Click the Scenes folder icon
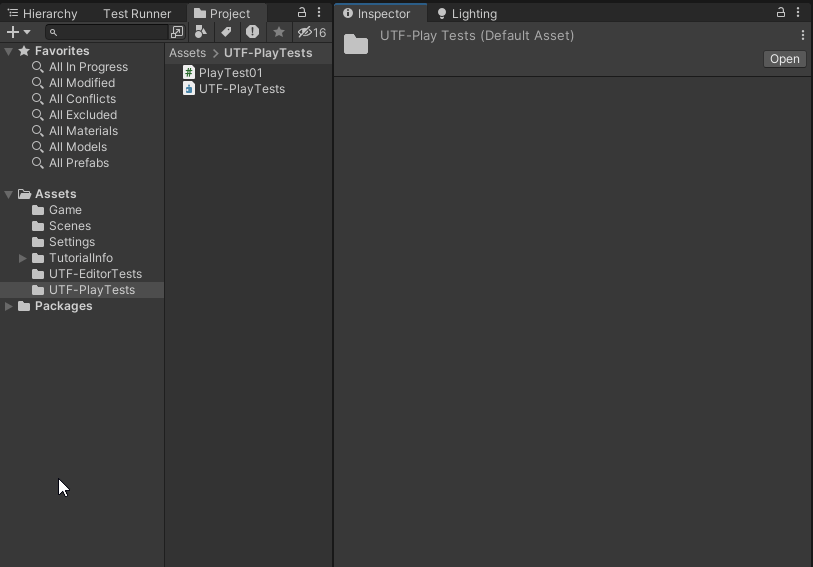813x567 pixels. pos(38,226)
